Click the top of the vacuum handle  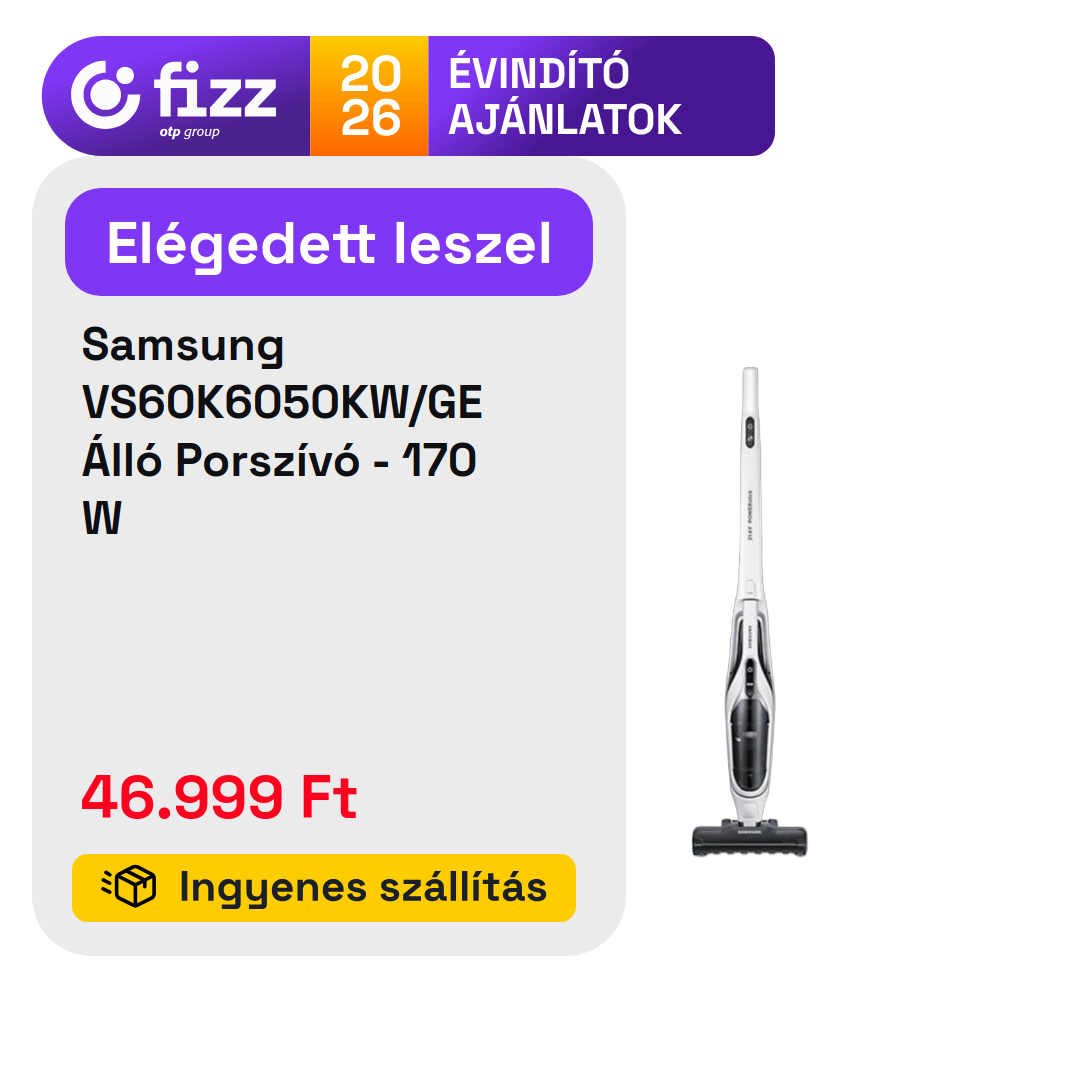click(x=750, y=377)
